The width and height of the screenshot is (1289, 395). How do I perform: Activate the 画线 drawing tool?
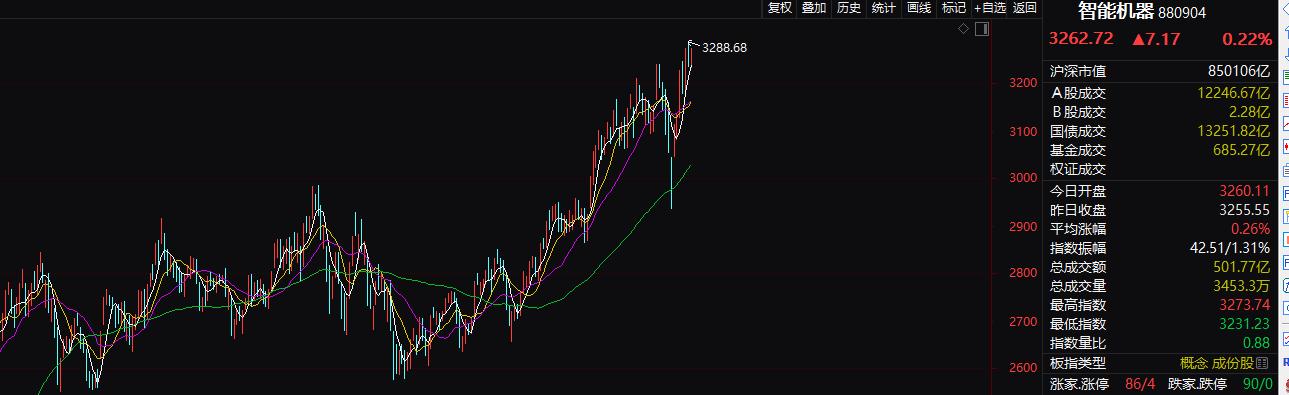[919, 8]
